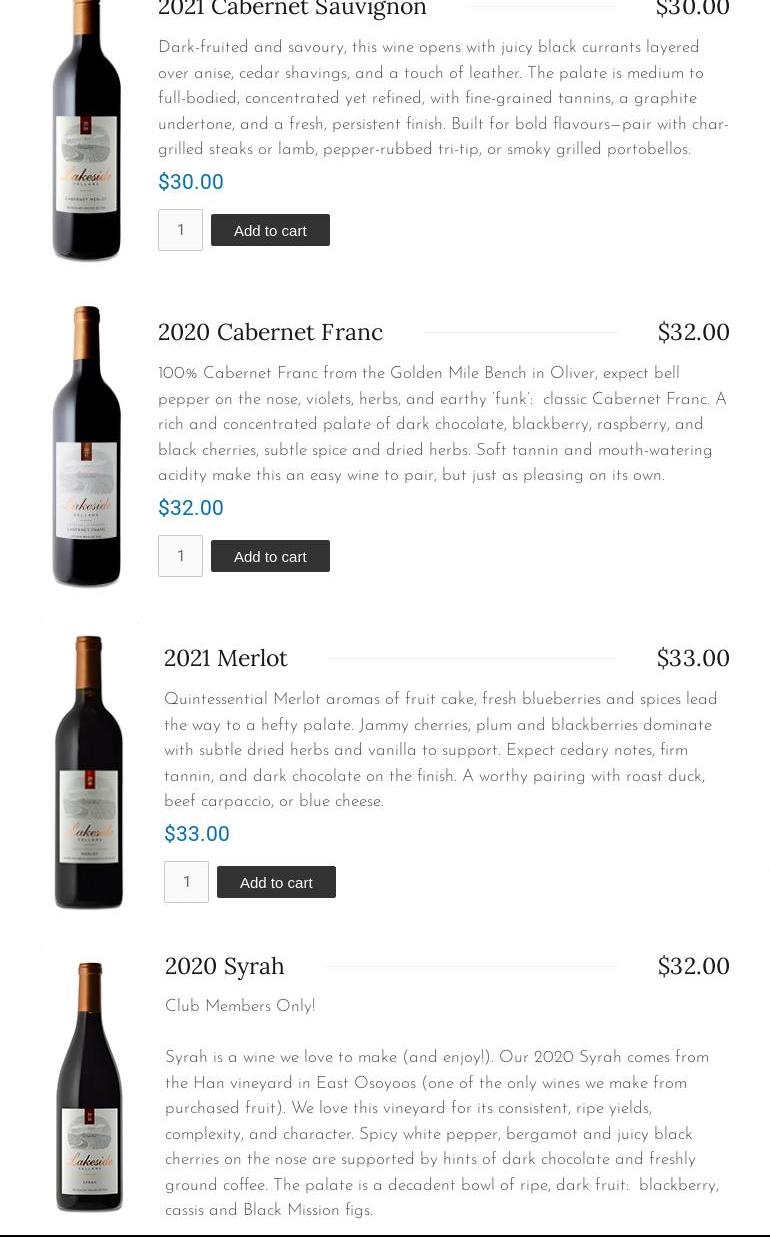This screenshot has height=1237, width=770.
Task: Click the blue $33.00 Merlot price
Action: click(197, 834)
